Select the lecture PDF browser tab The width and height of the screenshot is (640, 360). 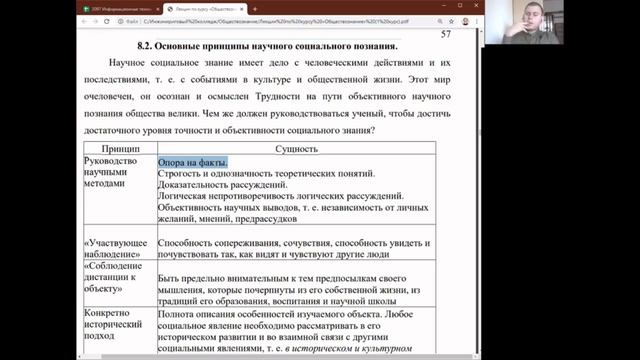point(205,9)
